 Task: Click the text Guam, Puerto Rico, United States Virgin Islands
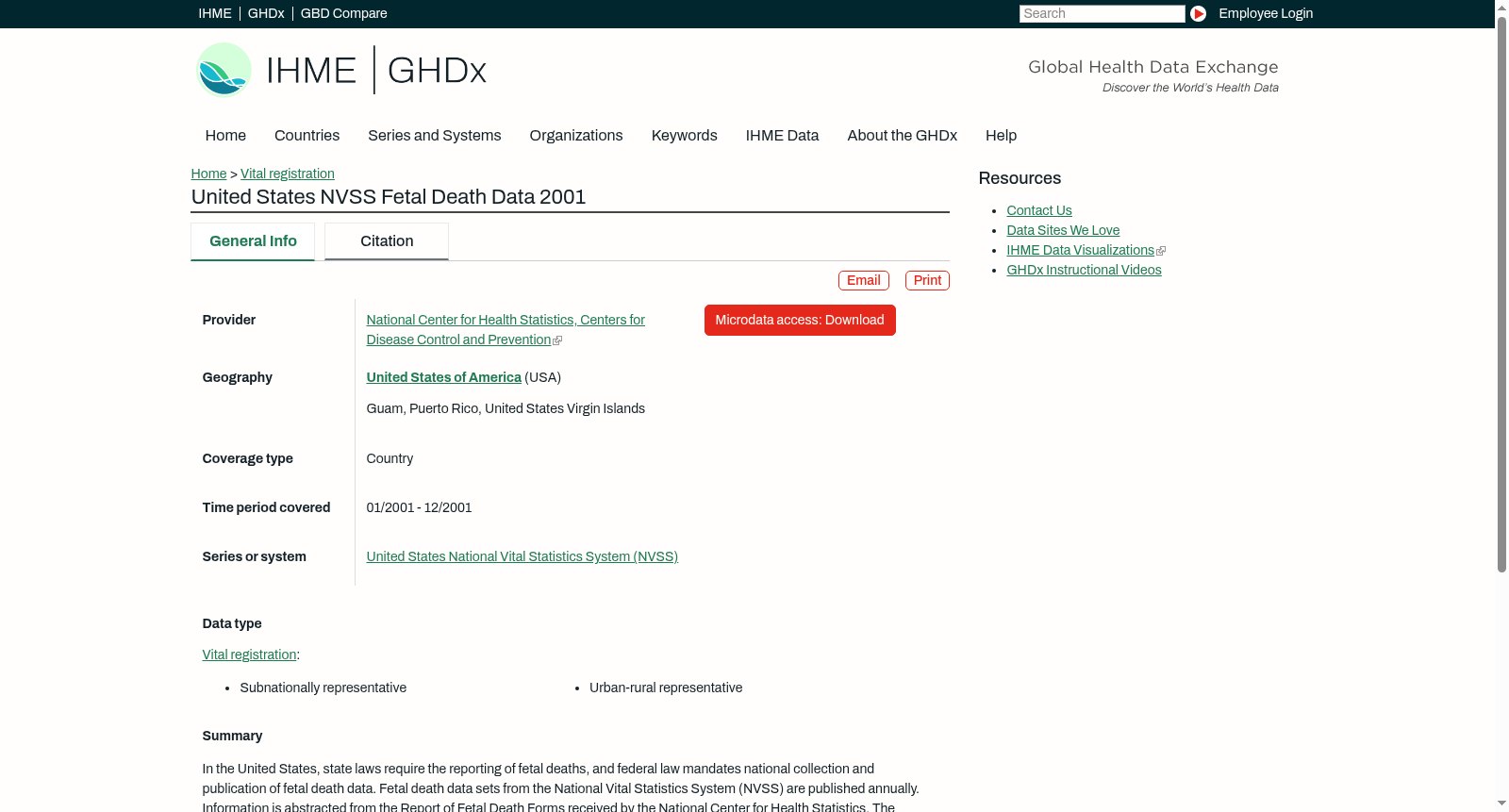pyautogui.click(x=506, y=408)
